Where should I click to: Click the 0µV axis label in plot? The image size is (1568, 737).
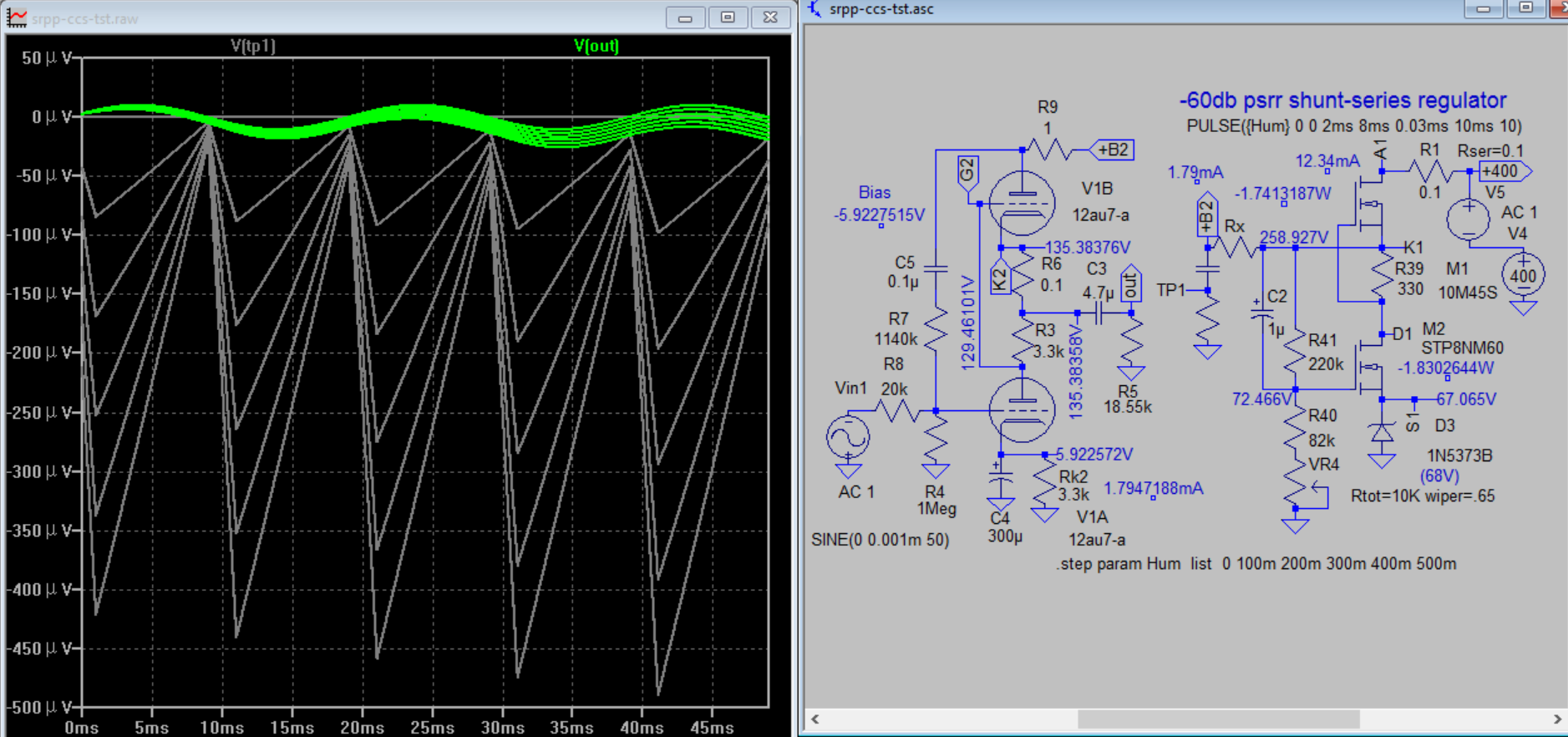[52, 117]
